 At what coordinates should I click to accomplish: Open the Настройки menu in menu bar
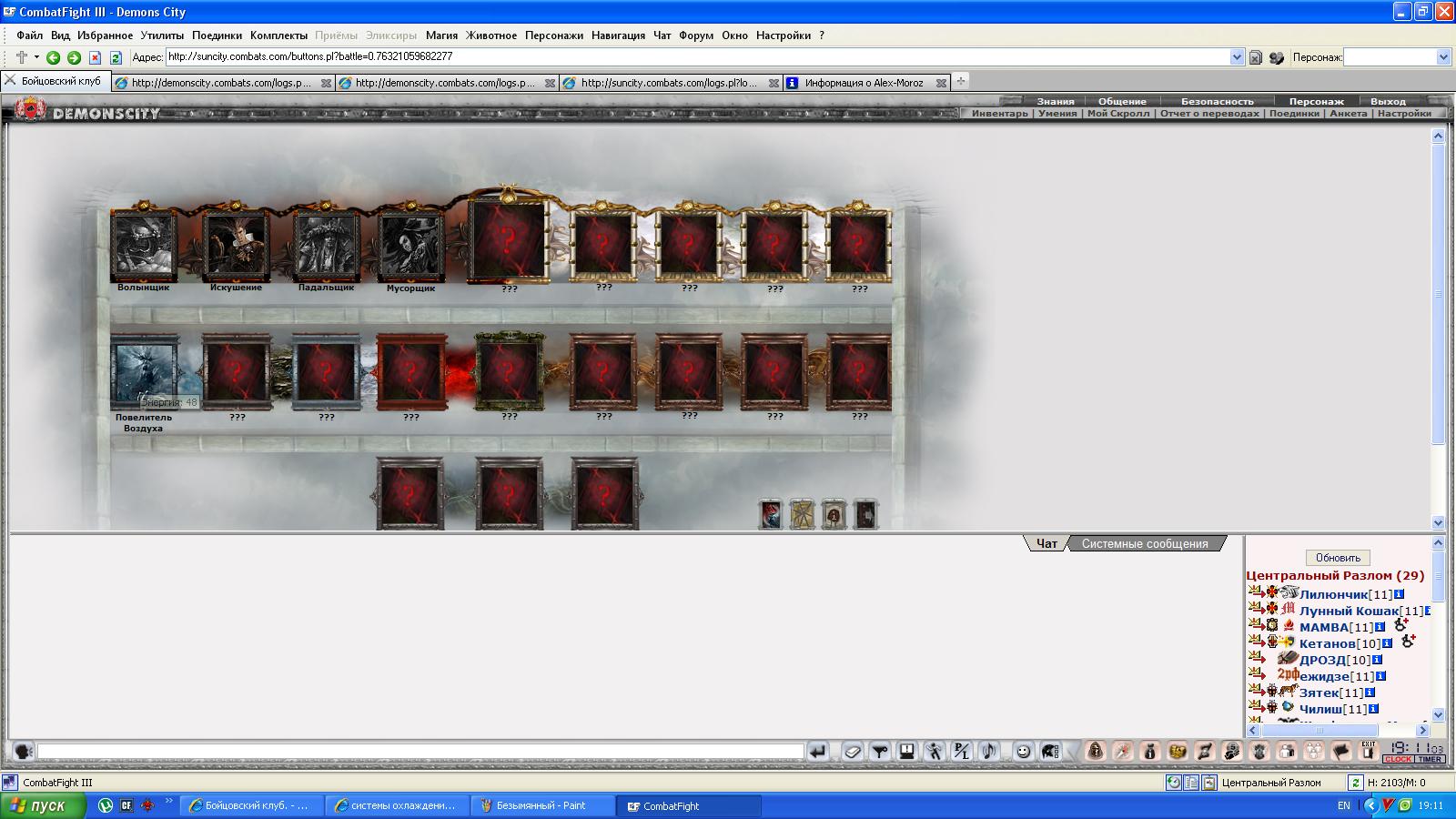pyautogui.click(x=783, y=35)
